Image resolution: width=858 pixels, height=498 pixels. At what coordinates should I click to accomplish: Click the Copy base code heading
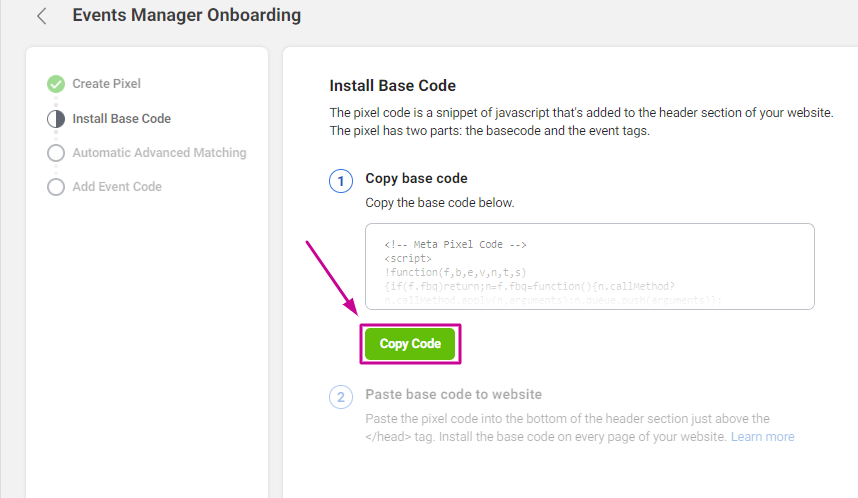click(x=416, y=178)
